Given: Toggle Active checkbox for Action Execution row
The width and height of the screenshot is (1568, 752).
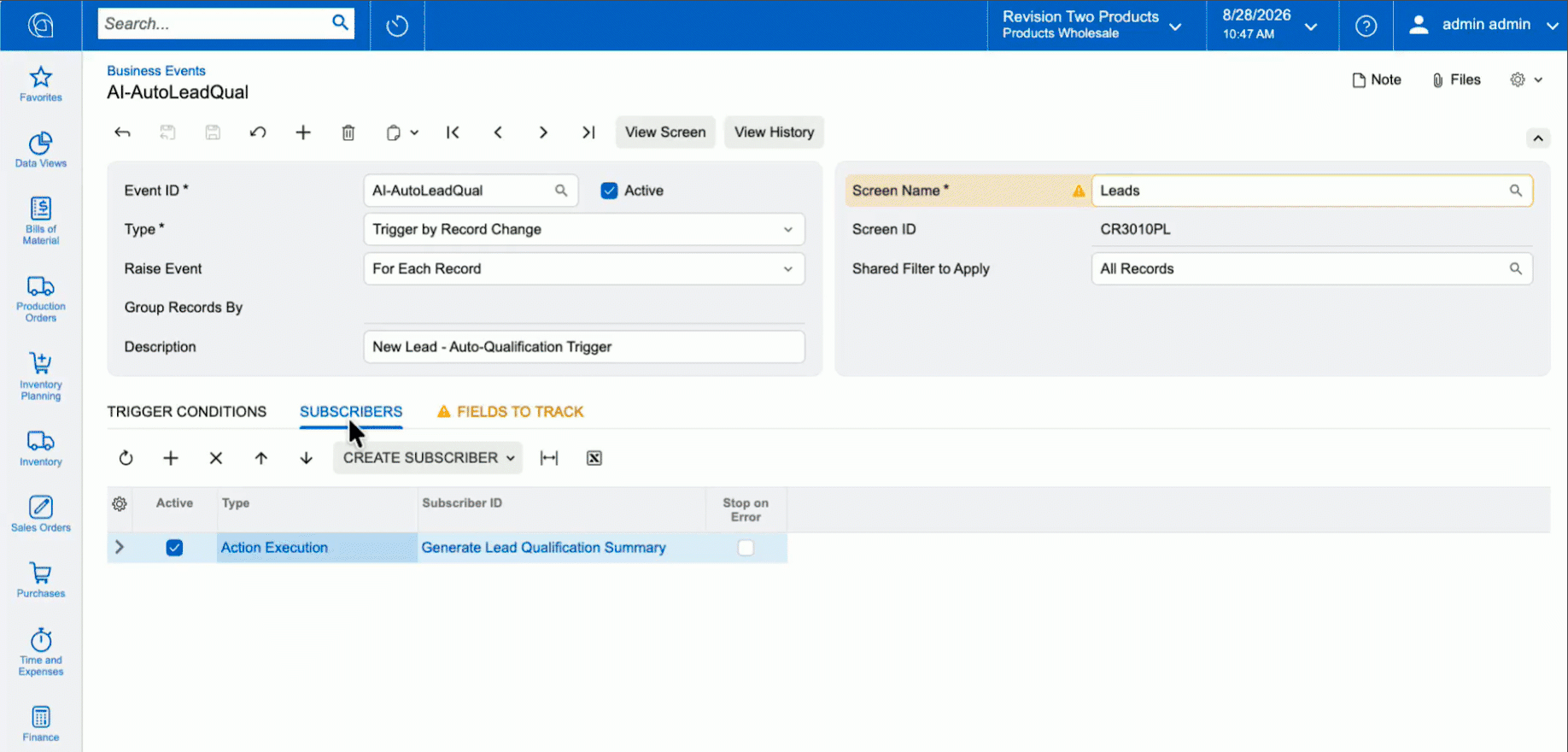Looking at the screenshot, I should click(174, 548).
